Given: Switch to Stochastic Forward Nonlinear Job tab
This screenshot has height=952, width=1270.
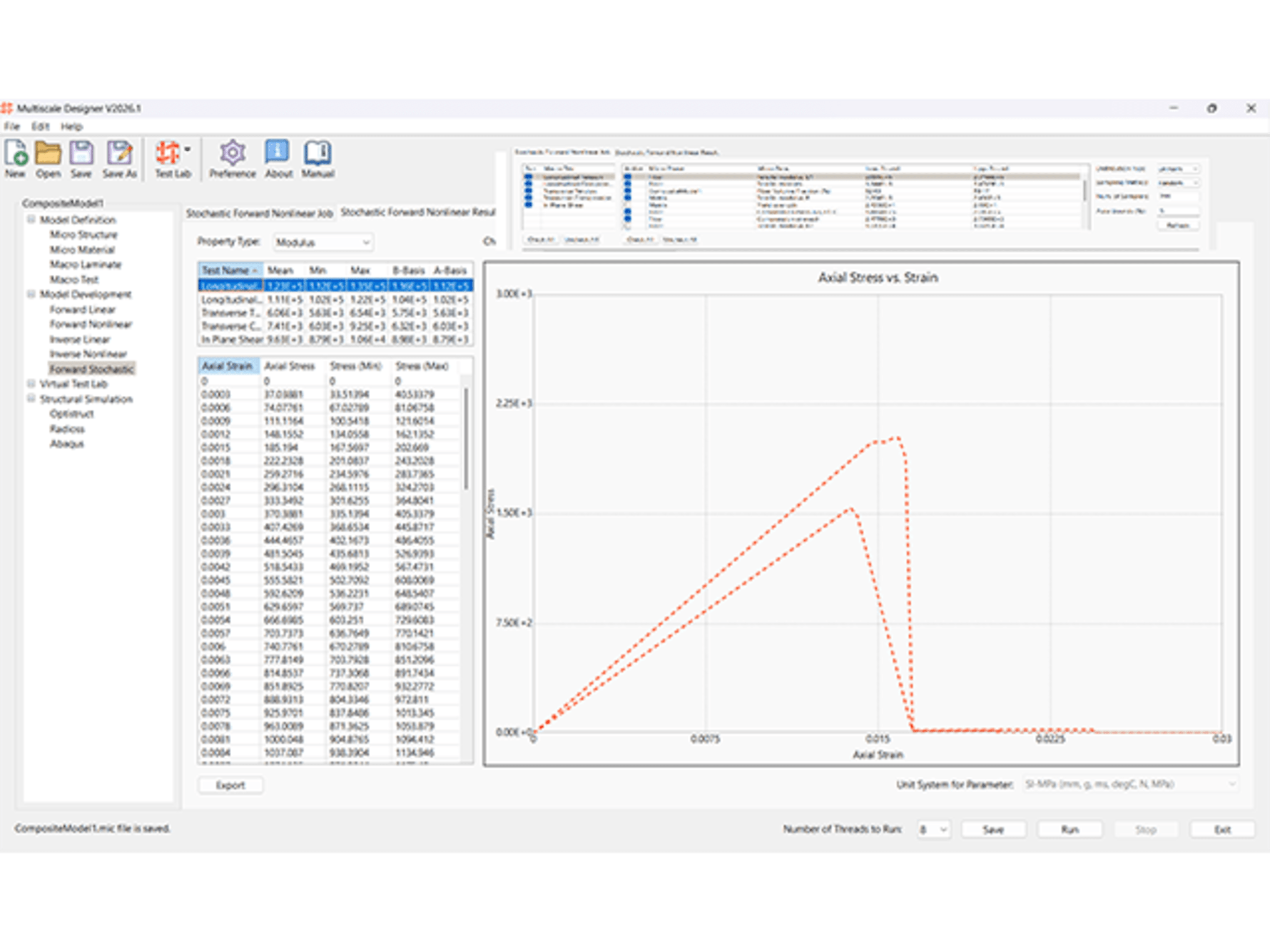Looking at the screenshot, I should [x=260, y=213].
